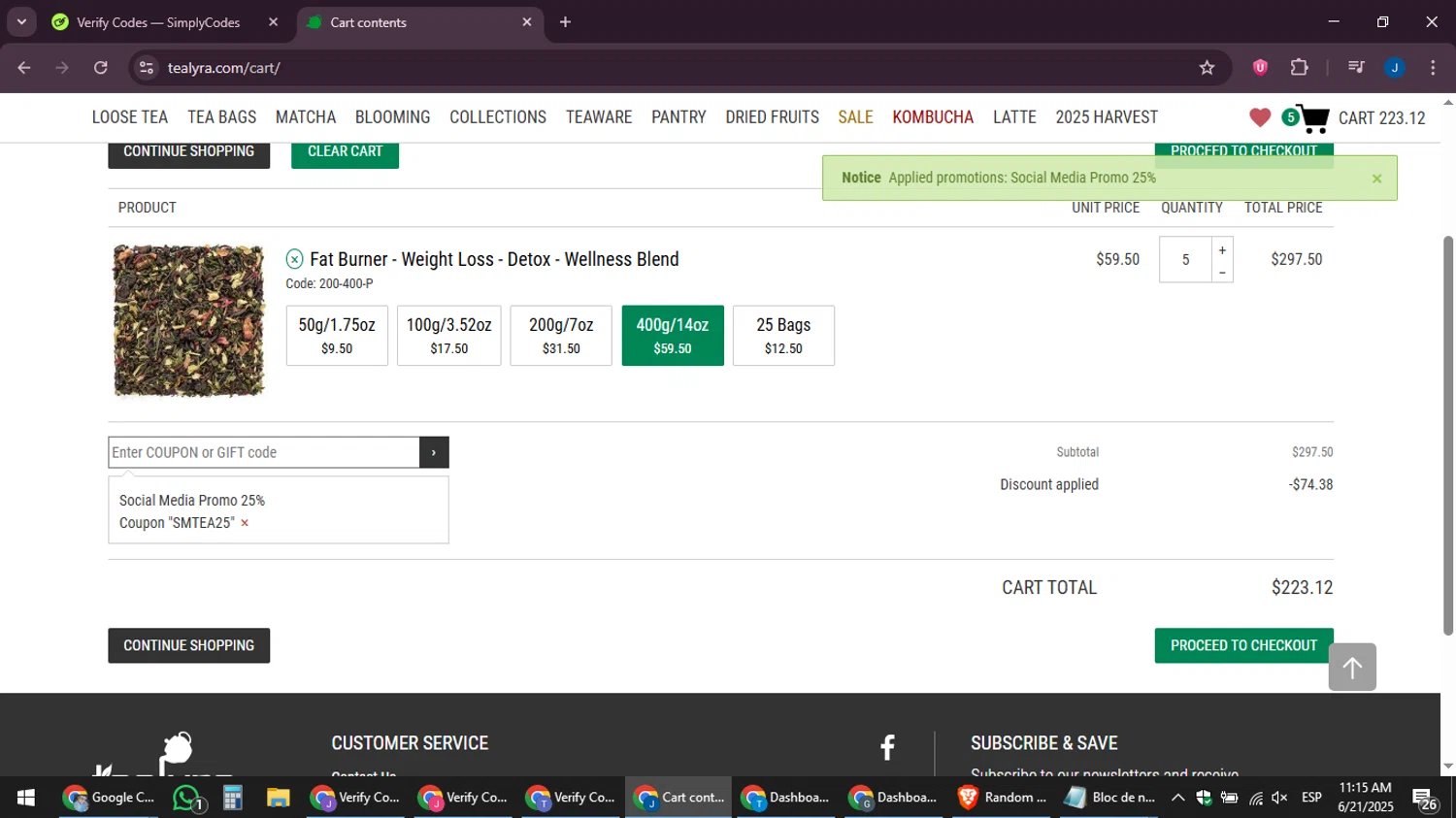Image resolution: width=1456 pixels, height=818 pixels.
Task: Increase quantity with plus stepper
Action: point(1222,249)
